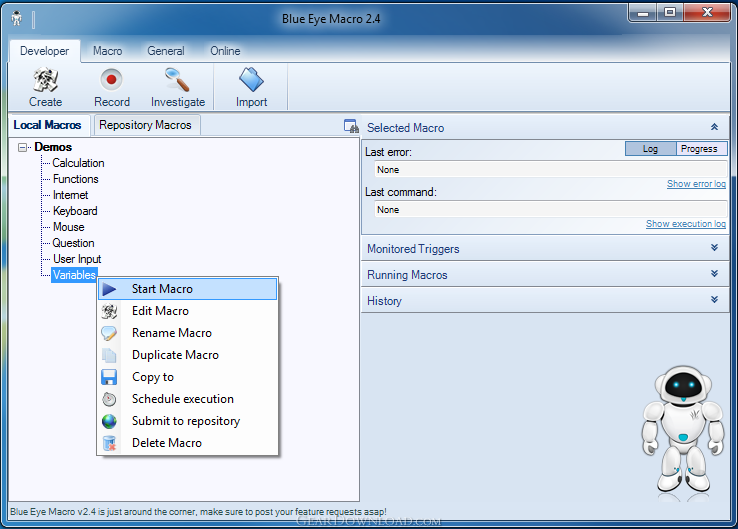Viewport: 738px width, 529px height.
Task: Switch to the Developer ribbon tab
Action: (x=45, y=51)
